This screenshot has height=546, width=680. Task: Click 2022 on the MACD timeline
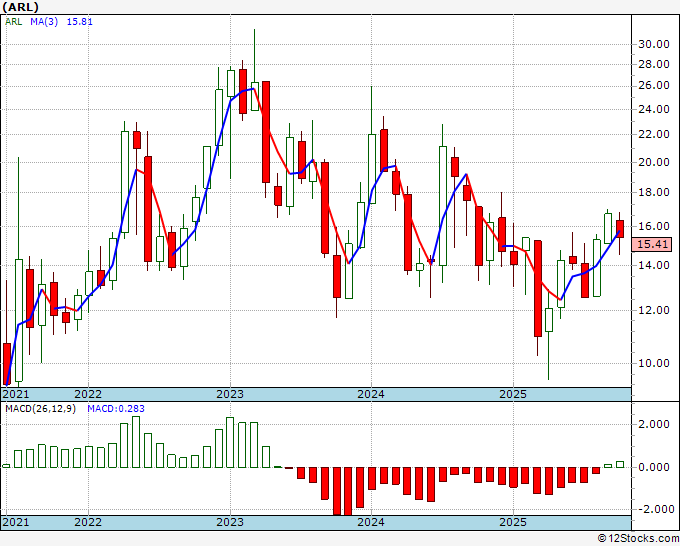pyautogui.click(x=88, y=522)
